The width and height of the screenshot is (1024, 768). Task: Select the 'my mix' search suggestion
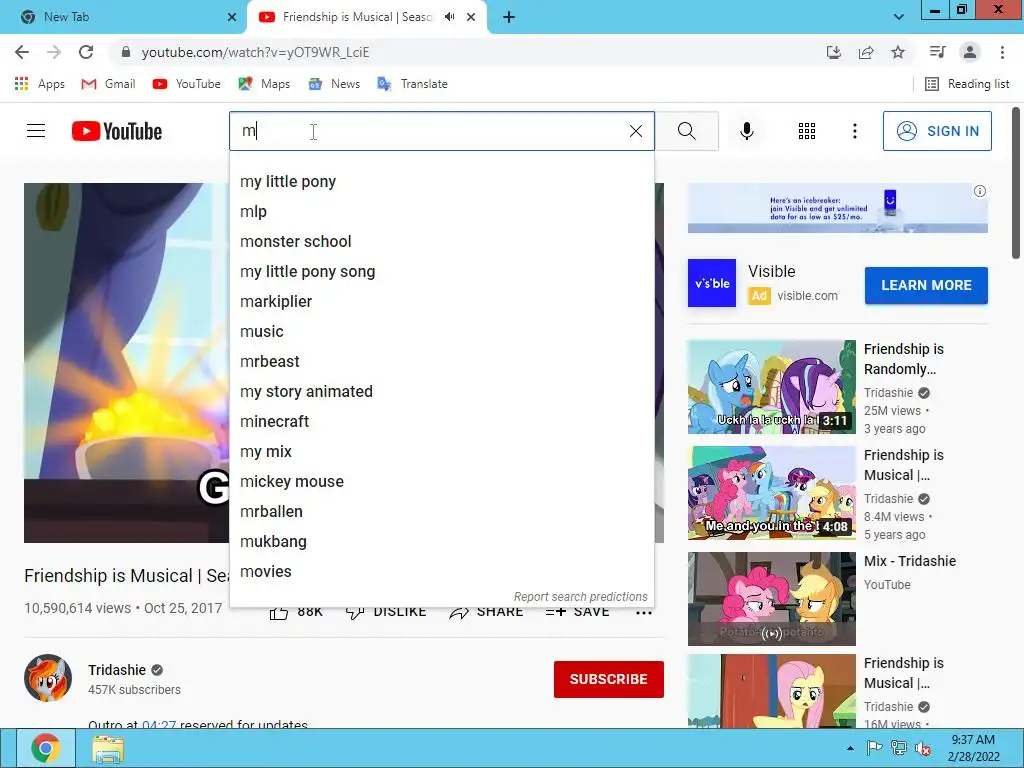[442, 452]
